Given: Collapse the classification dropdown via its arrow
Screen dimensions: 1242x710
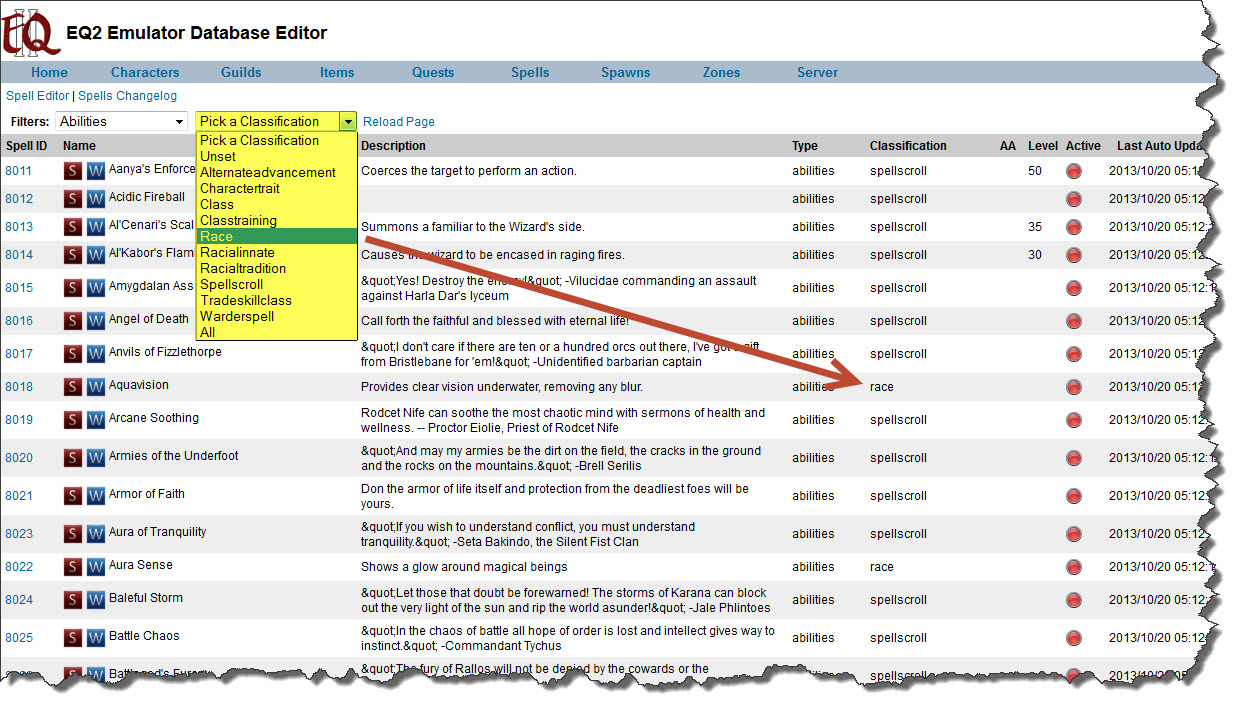Looking at the screenshot, I should [x=347, y=121].
